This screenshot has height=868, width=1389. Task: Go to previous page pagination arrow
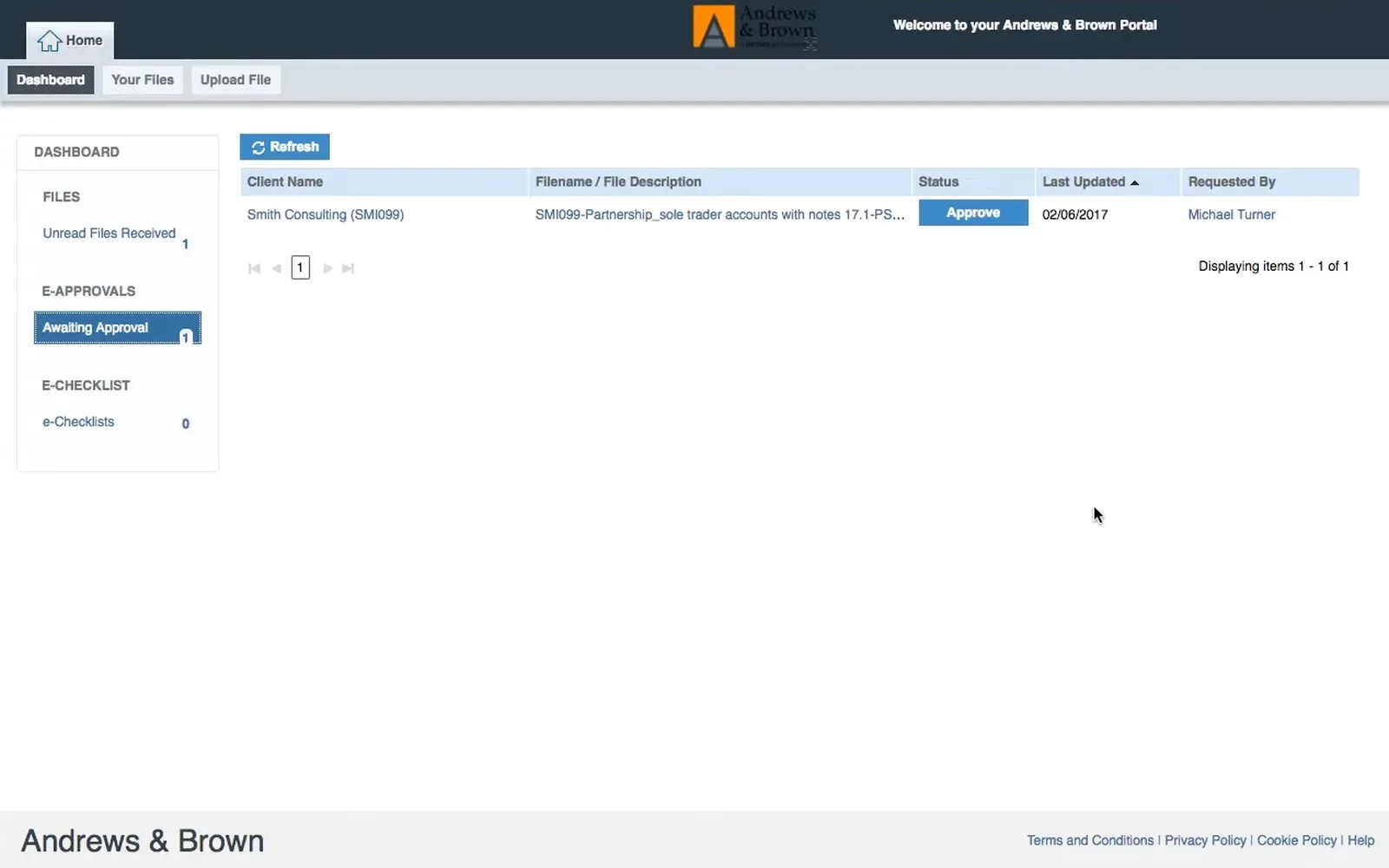276,268
